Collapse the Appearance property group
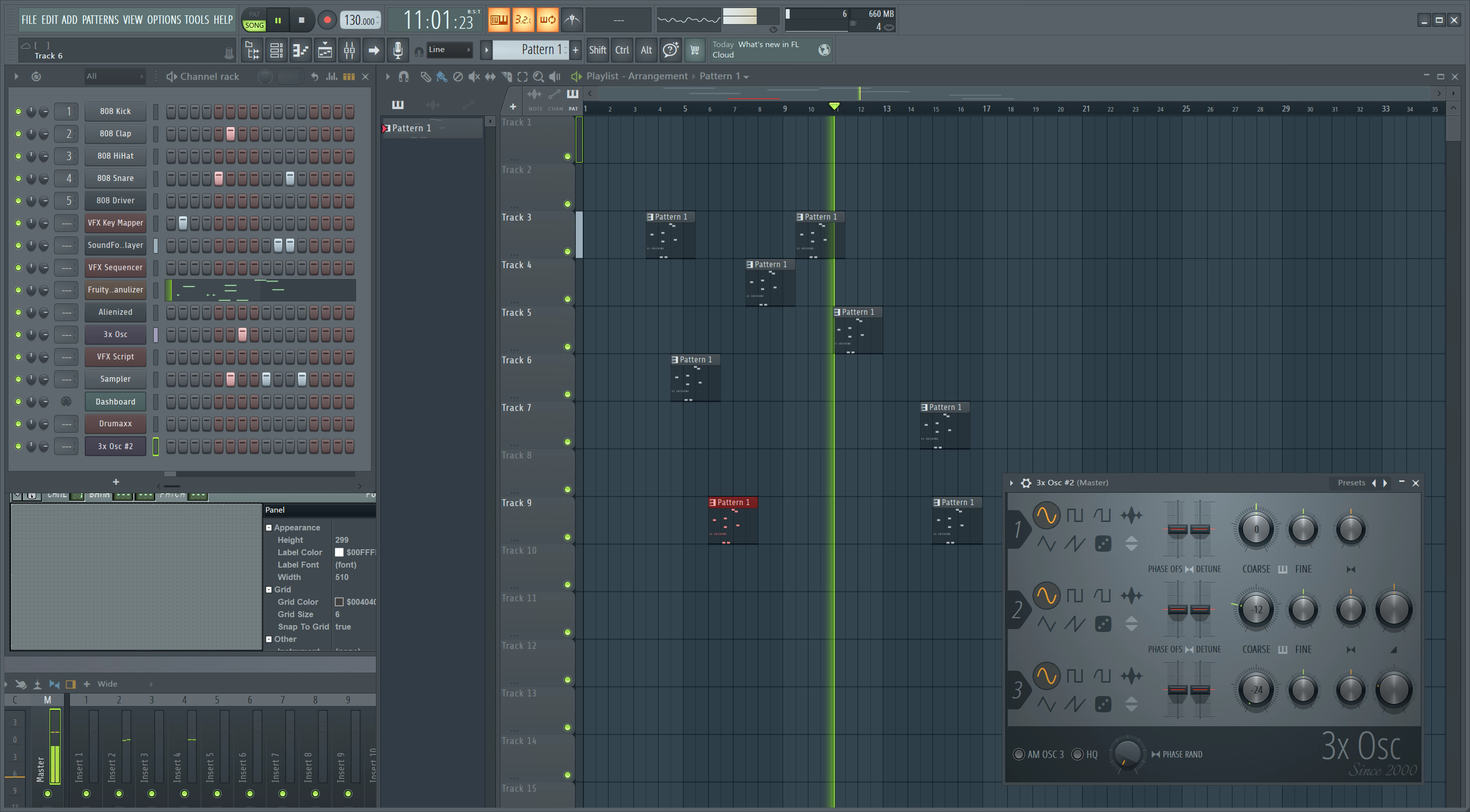 [x=269, y=528]
